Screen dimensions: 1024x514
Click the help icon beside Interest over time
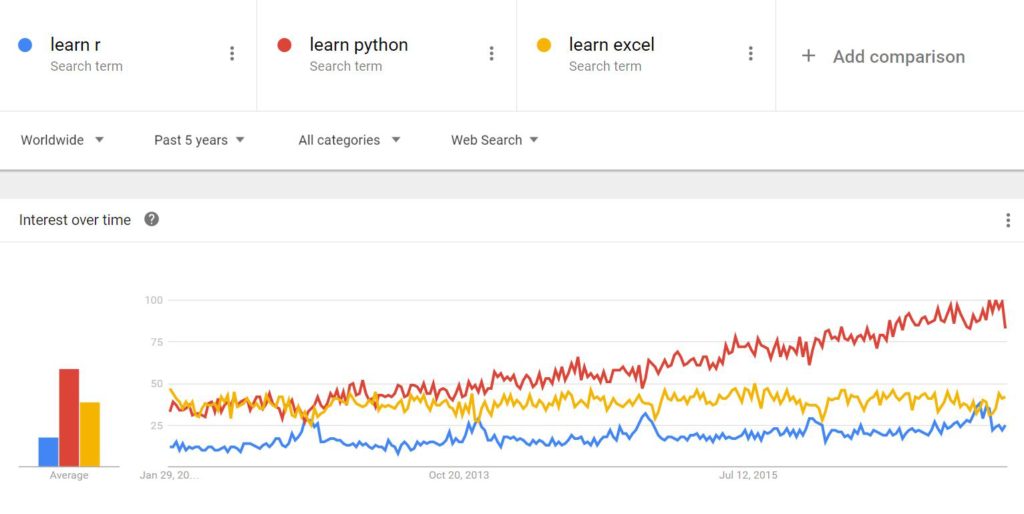[x=152, y=219]
